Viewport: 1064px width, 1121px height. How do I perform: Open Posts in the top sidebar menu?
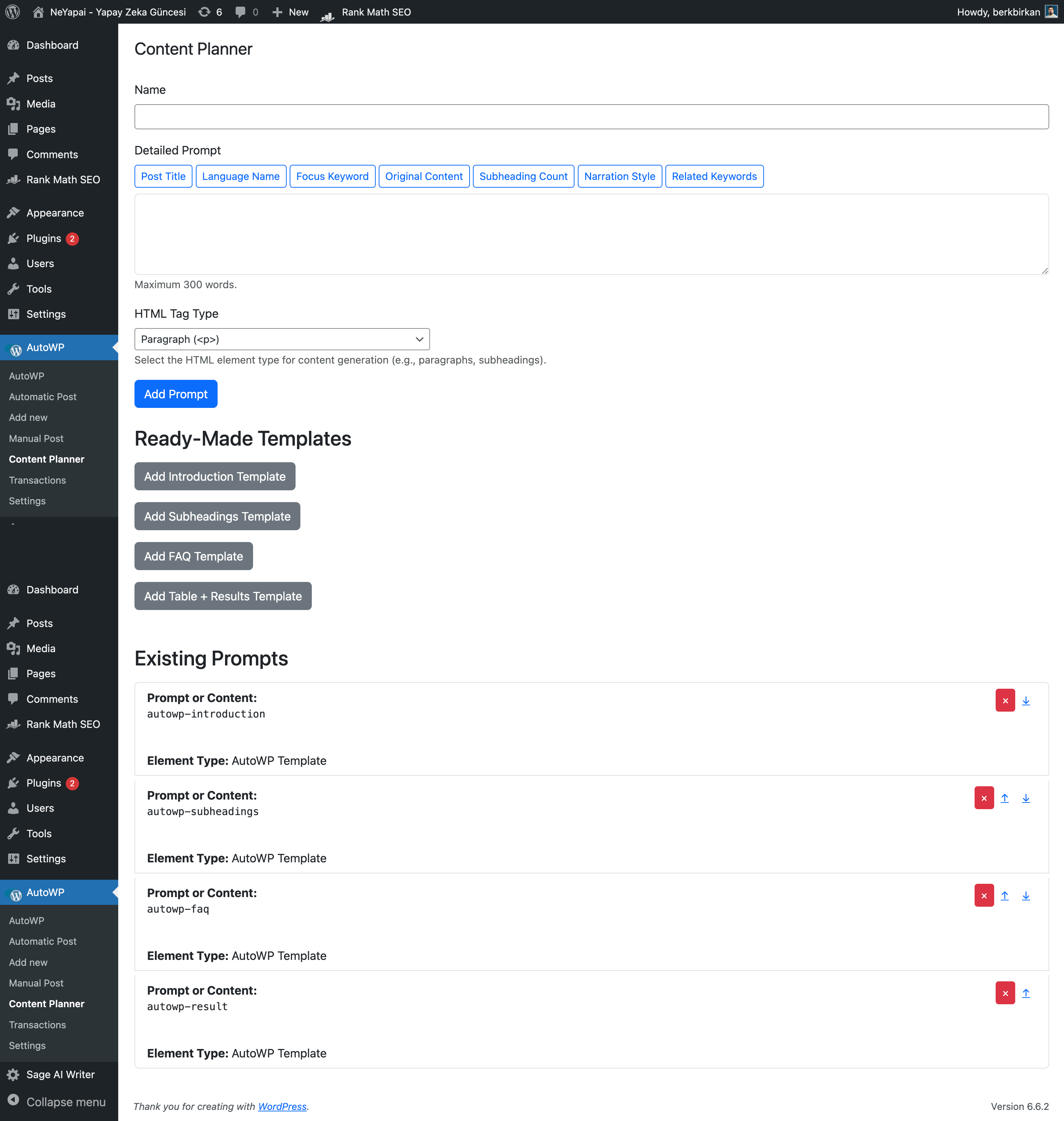click(x=59, y=78)
